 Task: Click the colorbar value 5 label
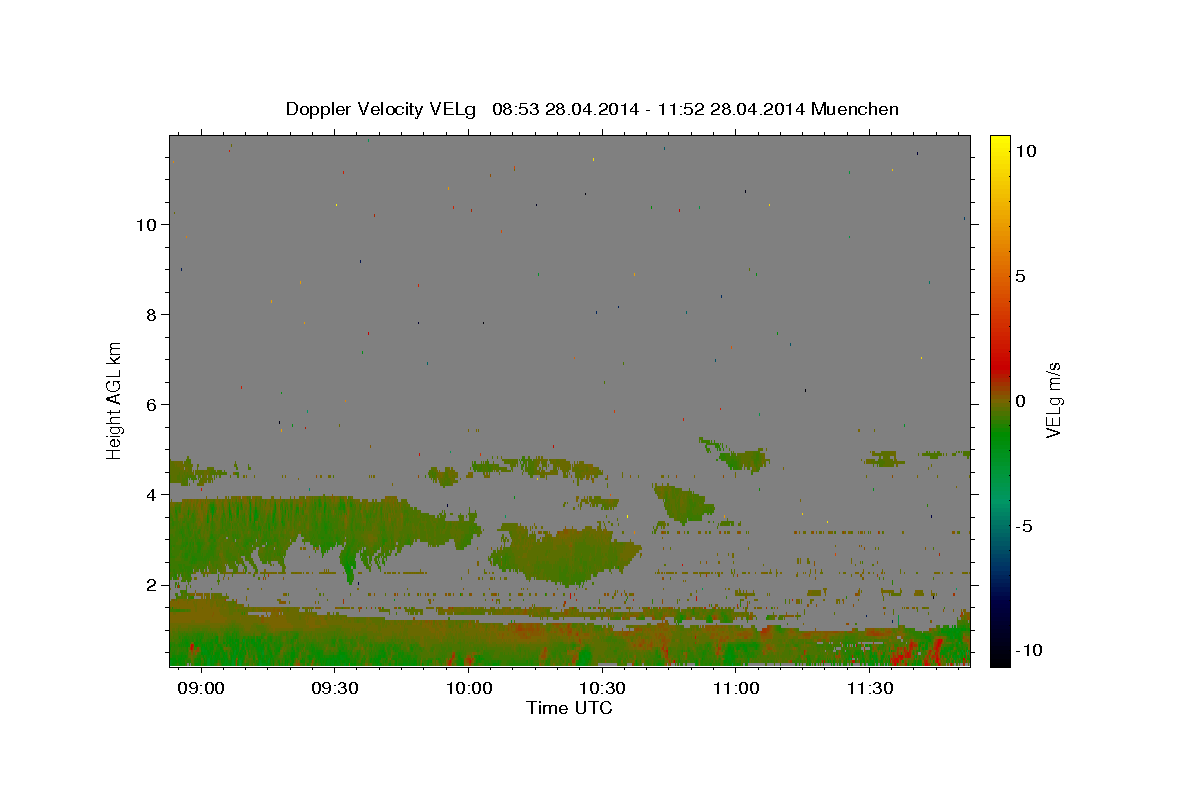(x=1020, y=276)
